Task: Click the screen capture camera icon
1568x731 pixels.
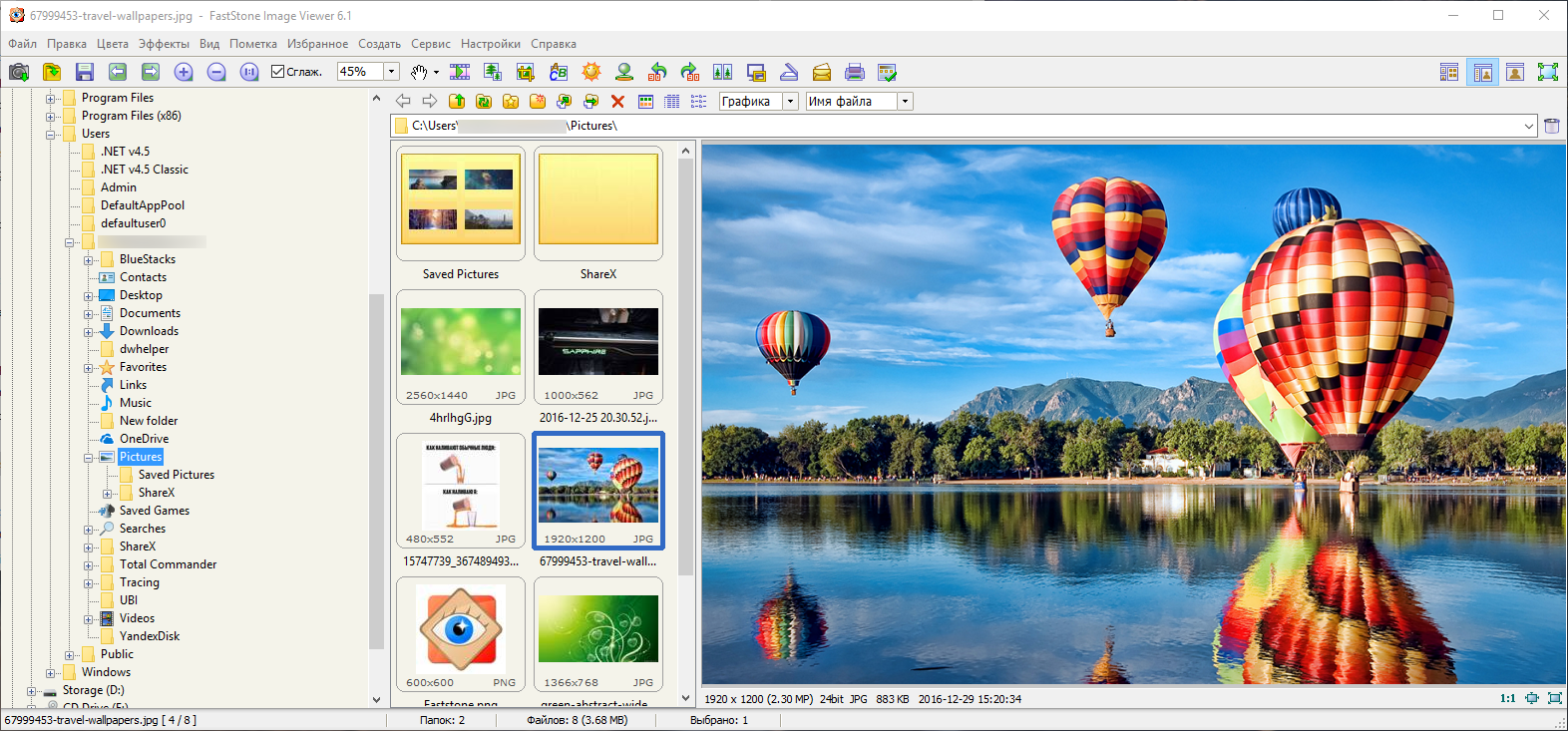Action: coord(19,72)
